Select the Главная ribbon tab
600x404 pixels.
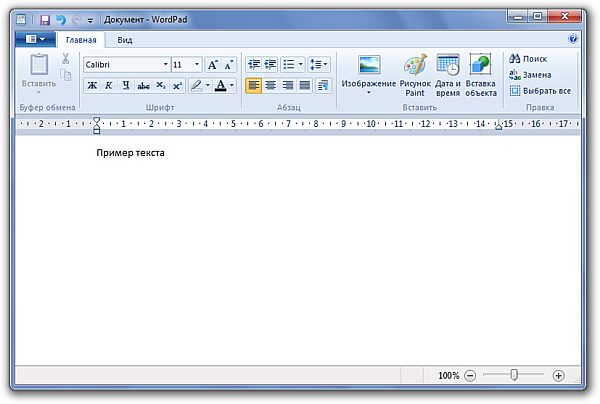[x=81, y=40]
